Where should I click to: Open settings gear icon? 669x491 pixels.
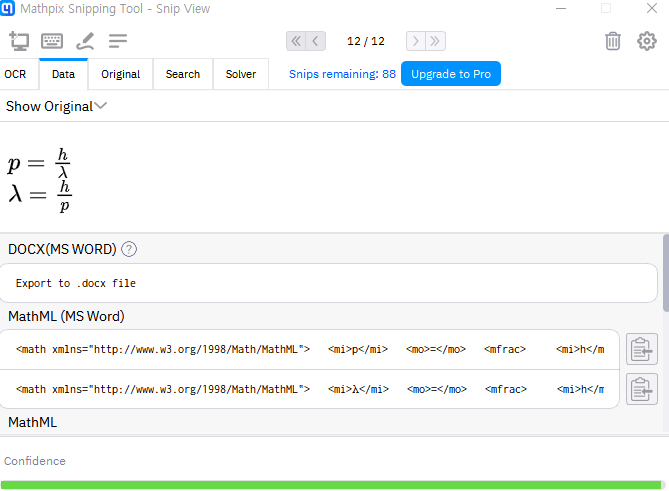[647, 41]
